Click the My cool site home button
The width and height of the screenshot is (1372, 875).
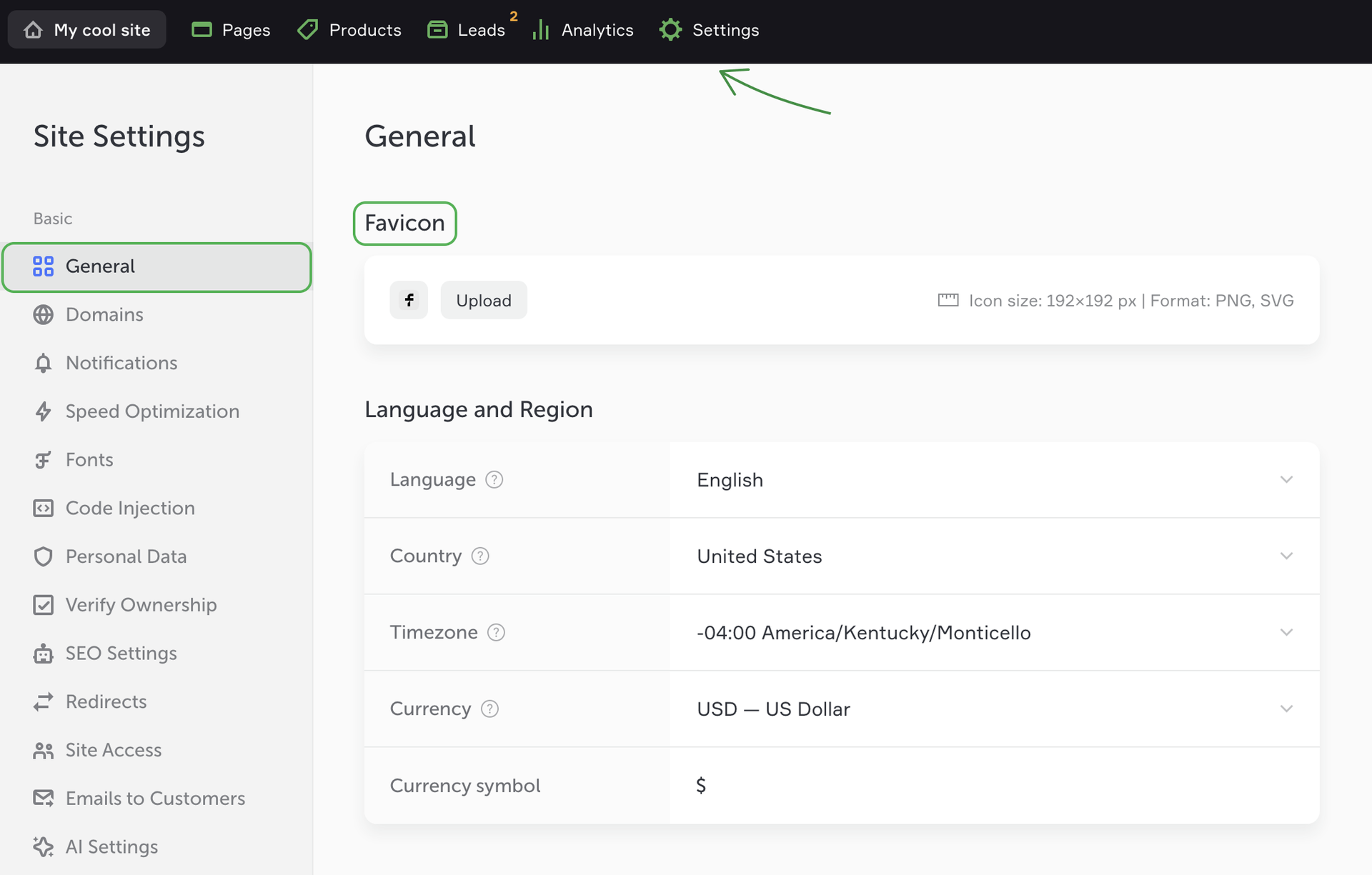pos(87,30)
